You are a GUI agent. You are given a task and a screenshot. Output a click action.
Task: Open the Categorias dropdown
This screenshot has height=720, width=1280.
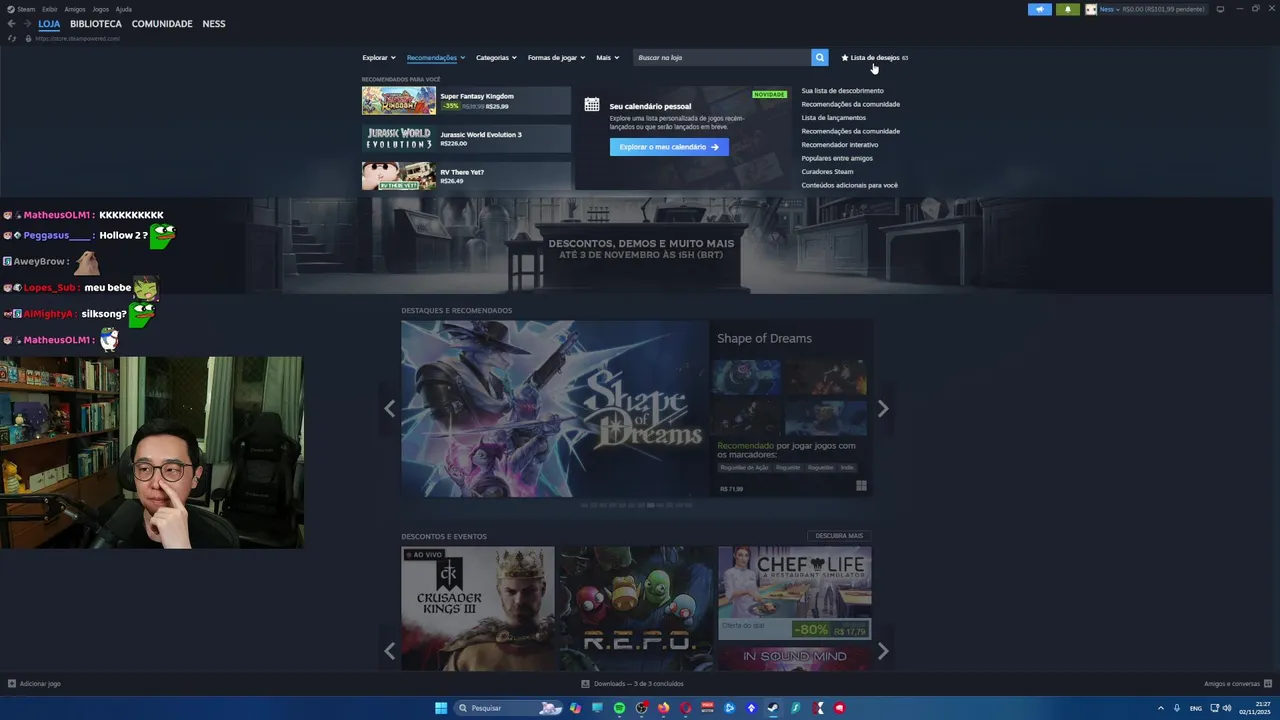click(497, 58)
